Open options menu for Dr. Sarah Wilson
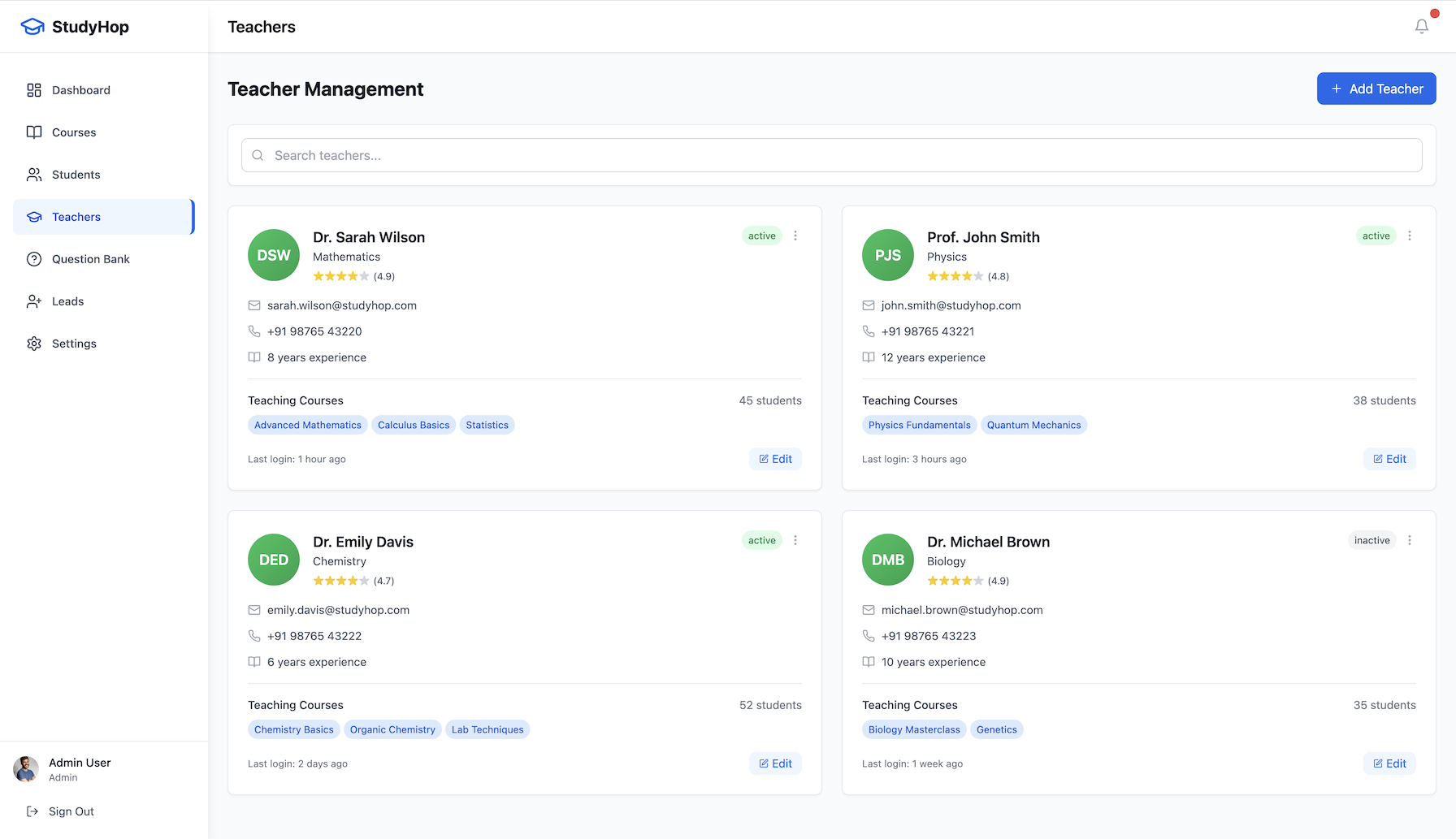Viewport: 1456px width, 839px height. (795, 236)
